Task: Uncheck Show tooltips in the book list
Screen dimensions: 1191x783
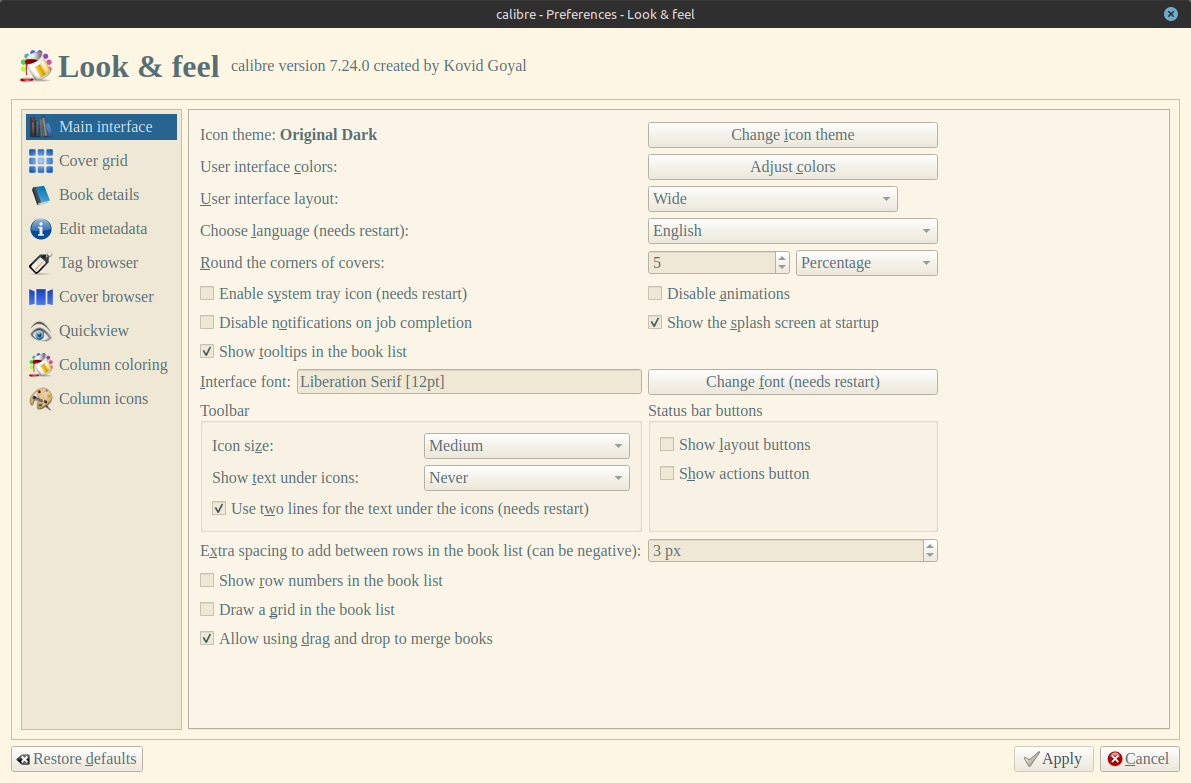Action: (207, 351)
